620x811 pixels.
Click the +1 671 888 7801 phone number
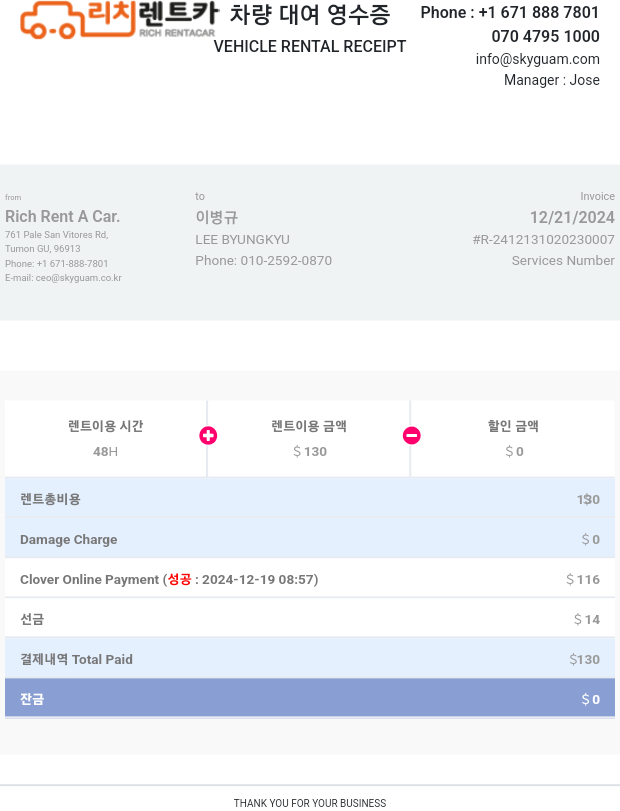pyautogui.click(x=538, y=13)
